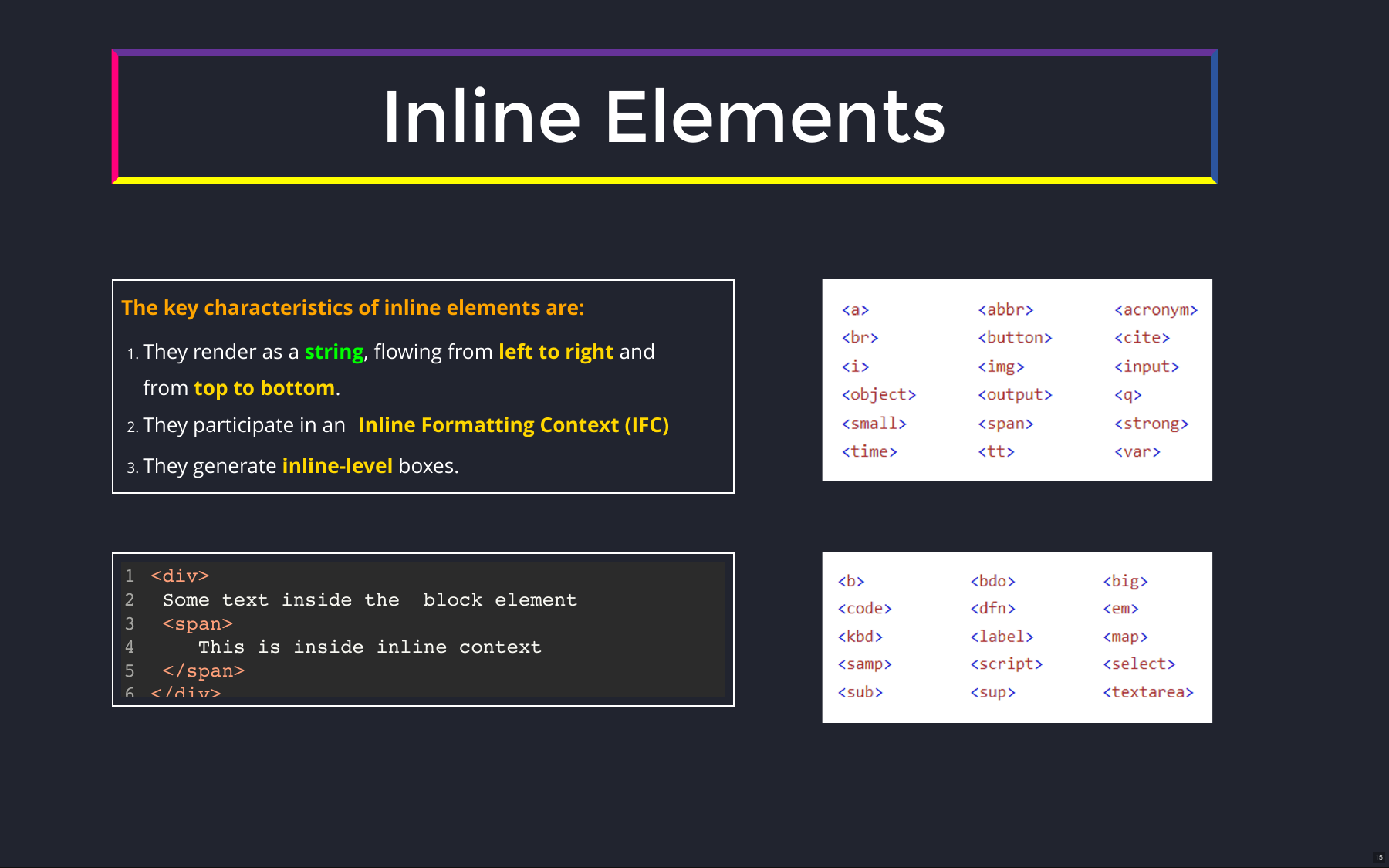The width and height of the screenshot is (1389, 868).
Task: Click the slide number 15 indicator
Action: [1379, 857]
